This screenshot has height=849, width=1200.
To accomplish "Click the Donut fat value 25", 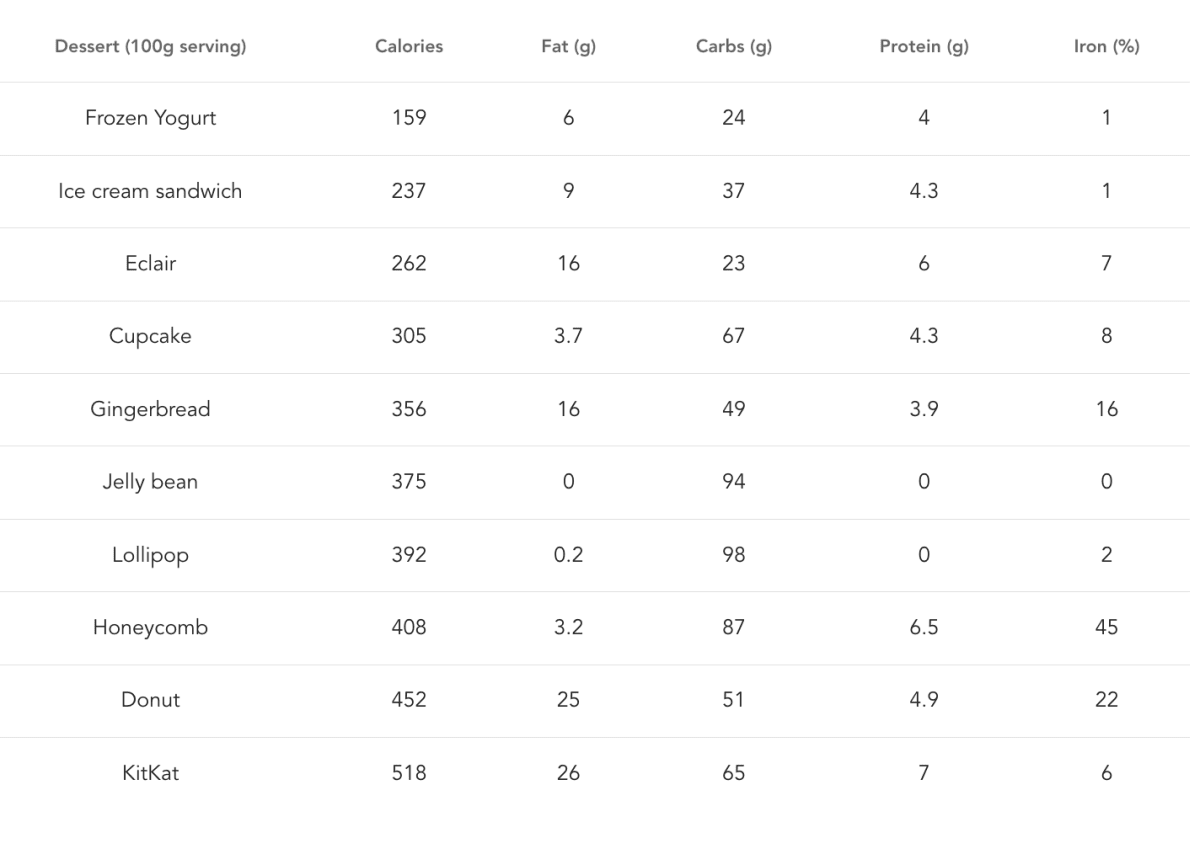I will (x=568, y=701).
